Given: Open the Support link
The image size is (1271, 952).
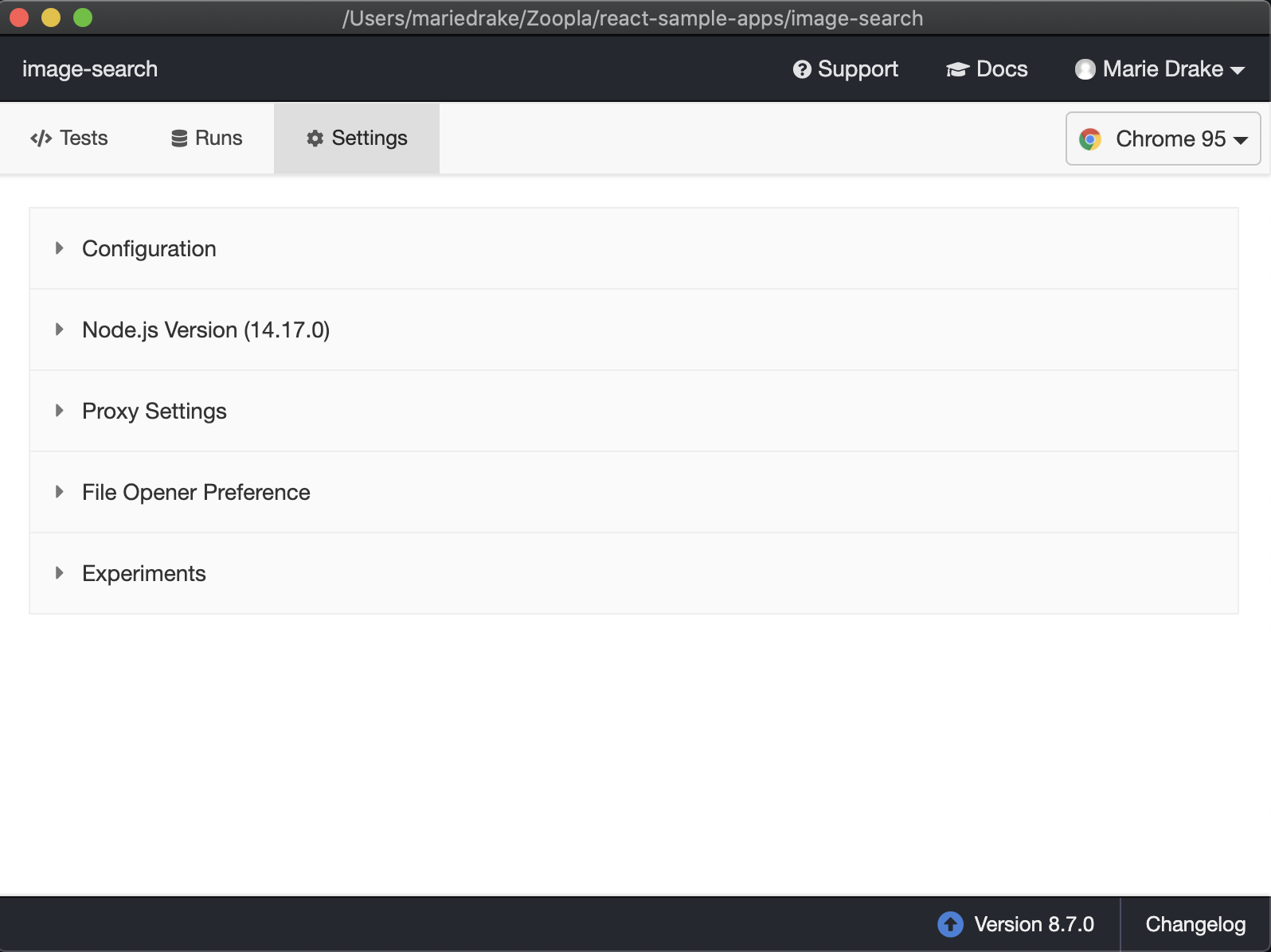Looking at the screenshot, I should tap(845, 69).
